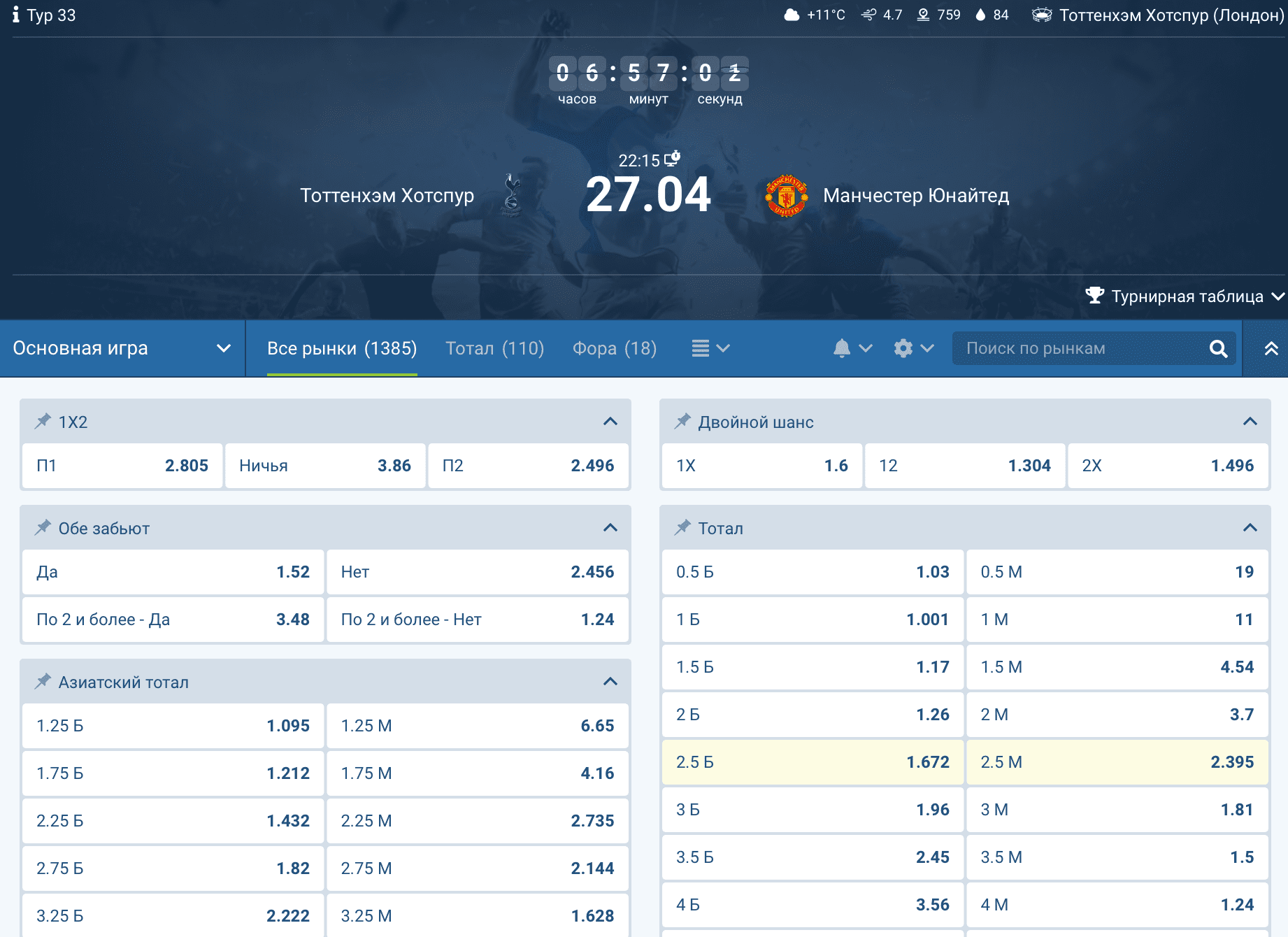Select Asian total 1.75 Б at 1.212
Viewport: 1288px width, 937px height.
[173, 773]
